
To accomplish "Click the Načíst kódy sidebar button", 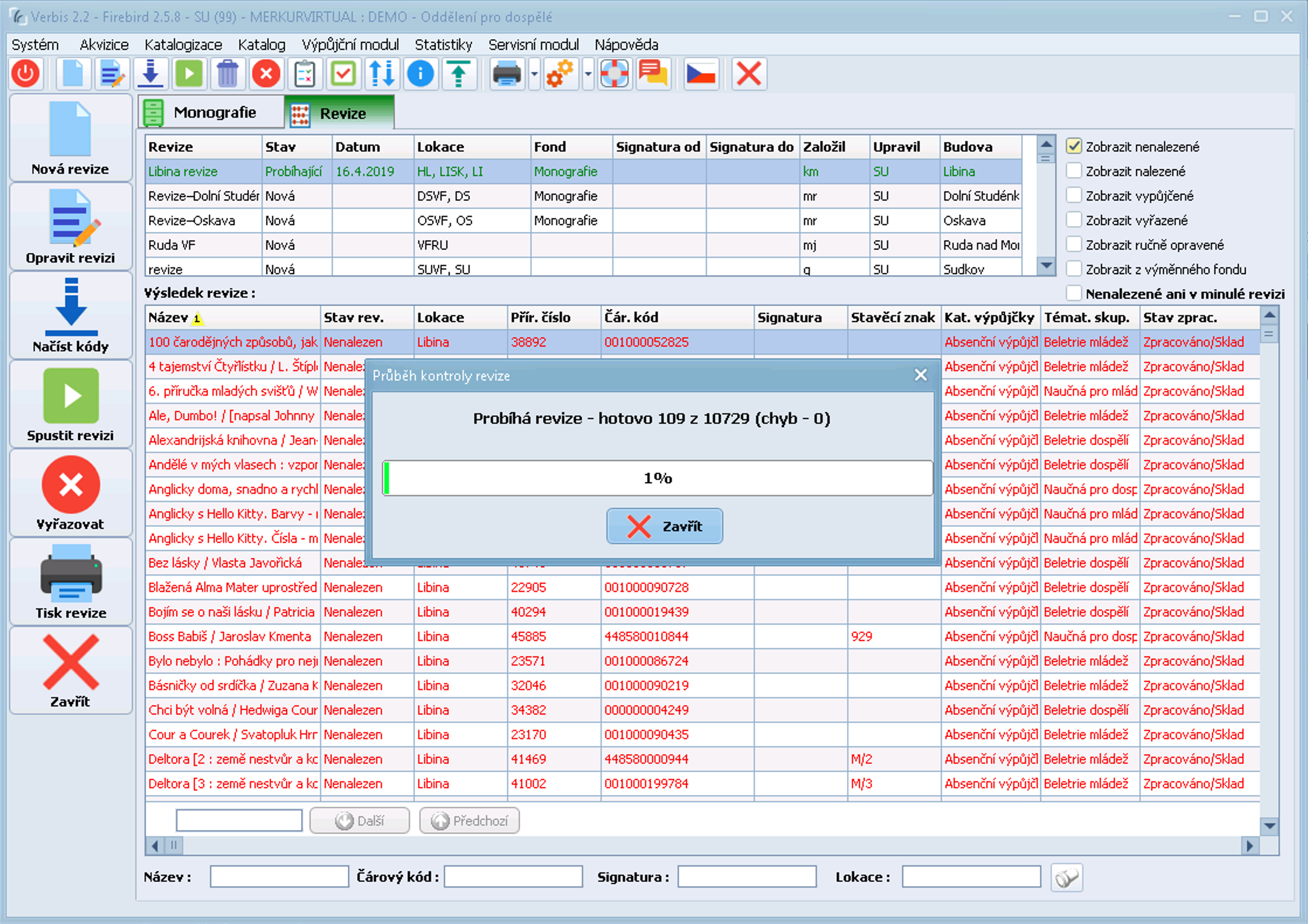I will tap(71, 316).
